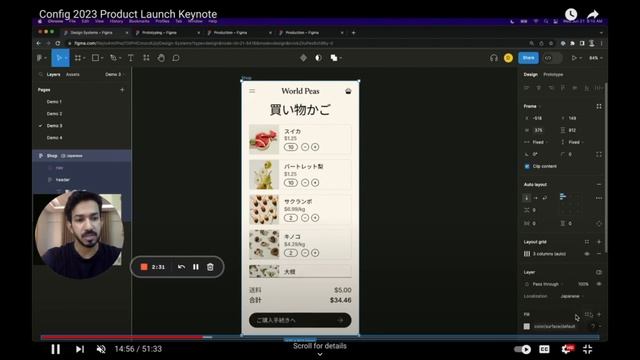The width and height of the screenshot is (640, 360).
Task: Select the Text tool
Action: 131,58
